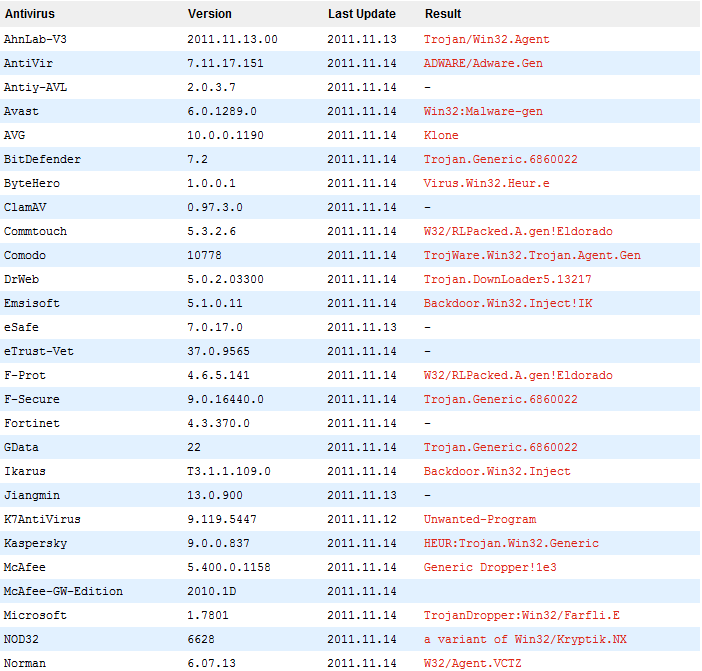Image resolution: width=702 pixels, height=671 pixels.
Task: Click the Backdoor.Win32.Inject!IK result
Action: [508, 303]
